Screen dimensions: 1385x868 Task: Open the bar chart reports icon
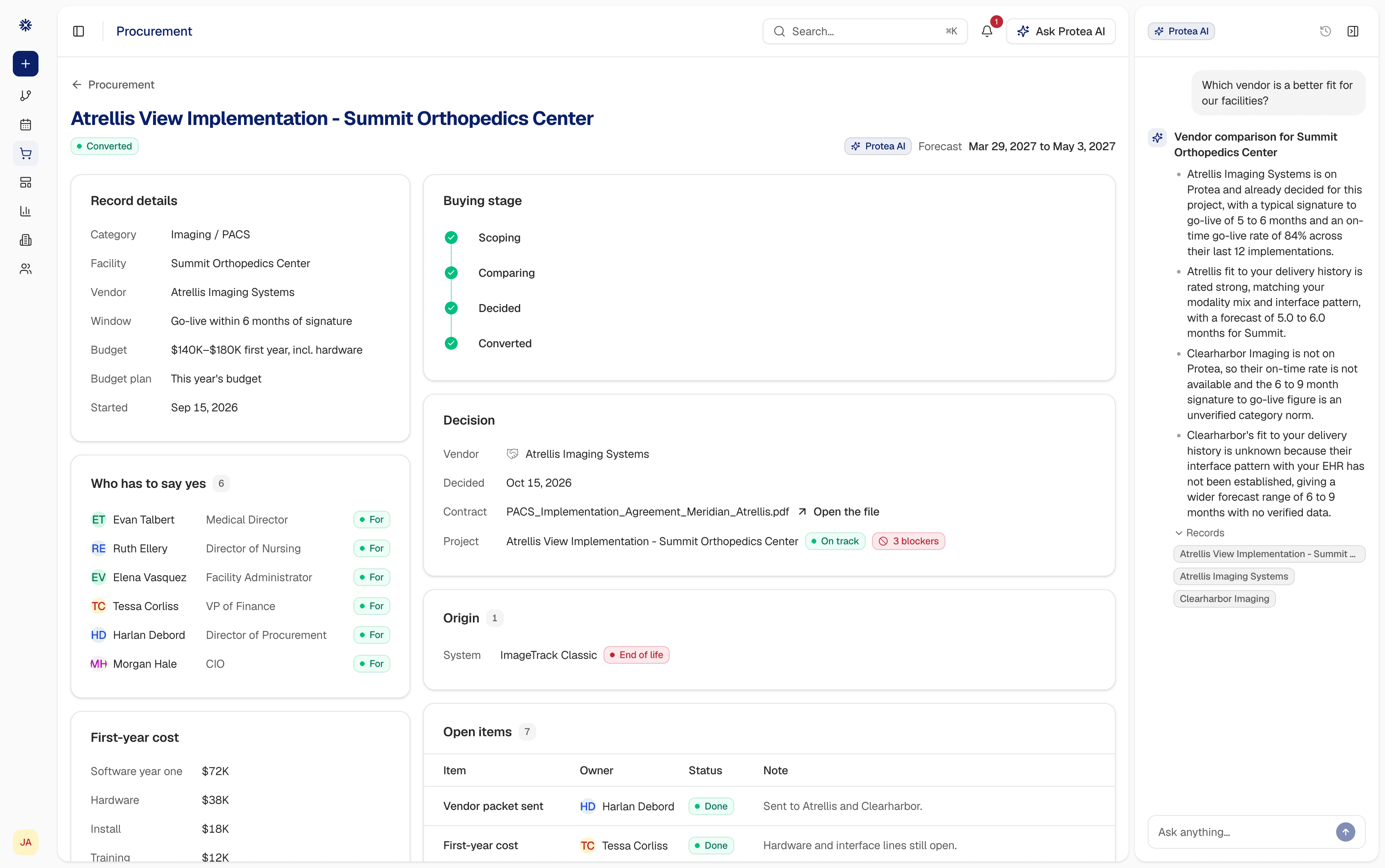point(25,211)
